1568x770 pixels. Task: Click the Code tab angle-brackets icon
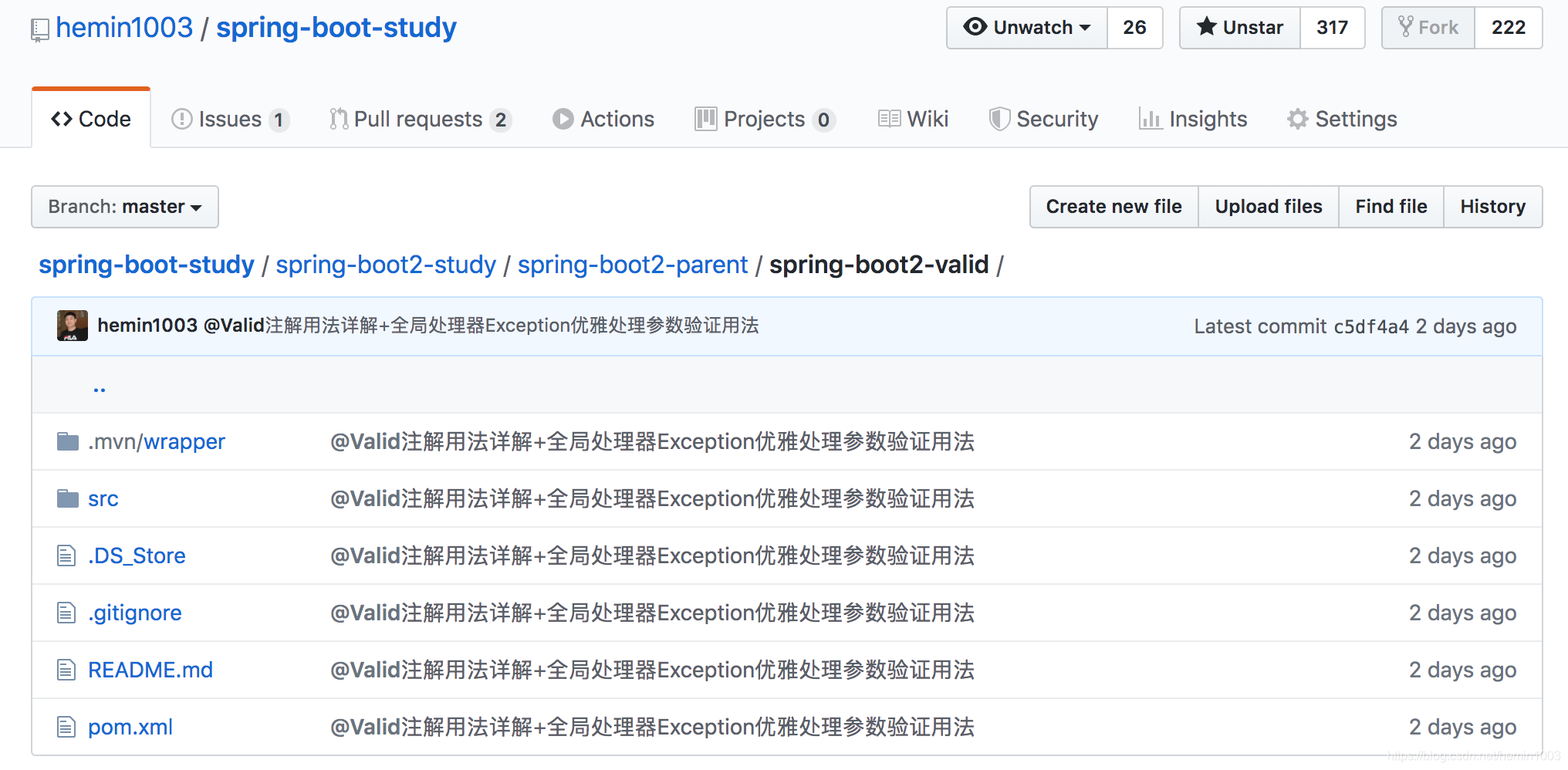pyautogui.click(x=62, y=119)
